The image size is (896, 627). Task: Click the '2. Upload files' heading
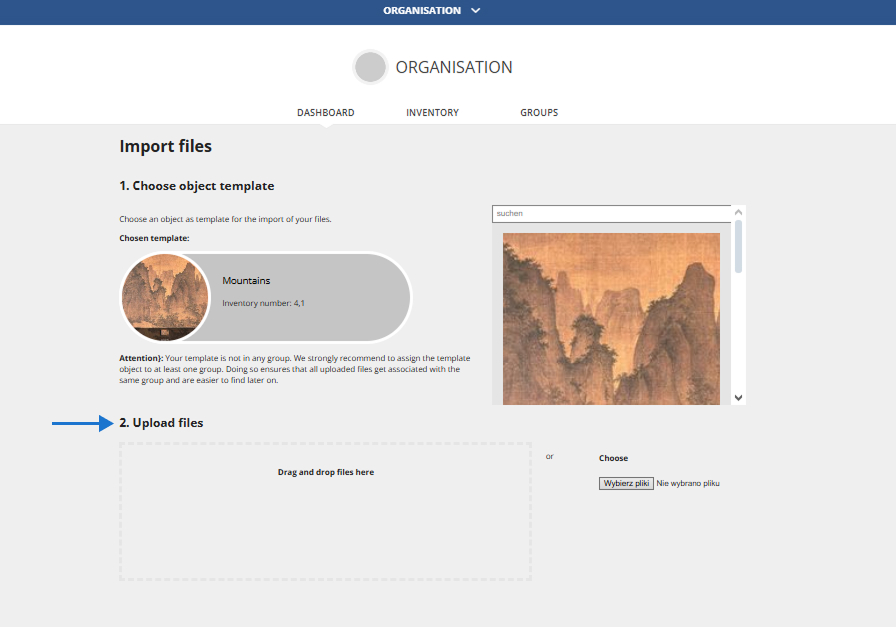pos(161,423)
